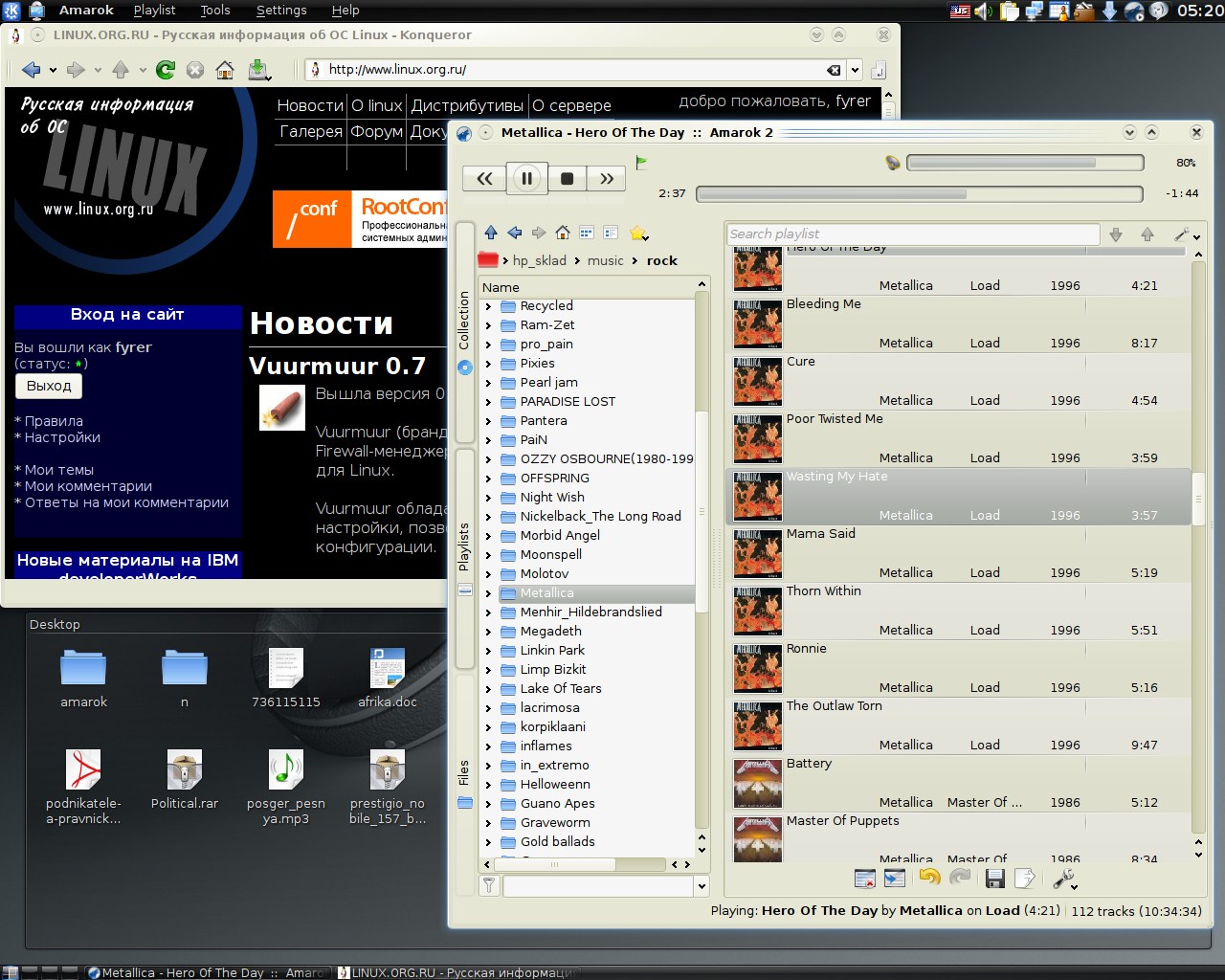Image resolution: width=1225 pixels, height=980 pixels.
Task: Open the Форум link in Konqueror
Action: [376, 131]
